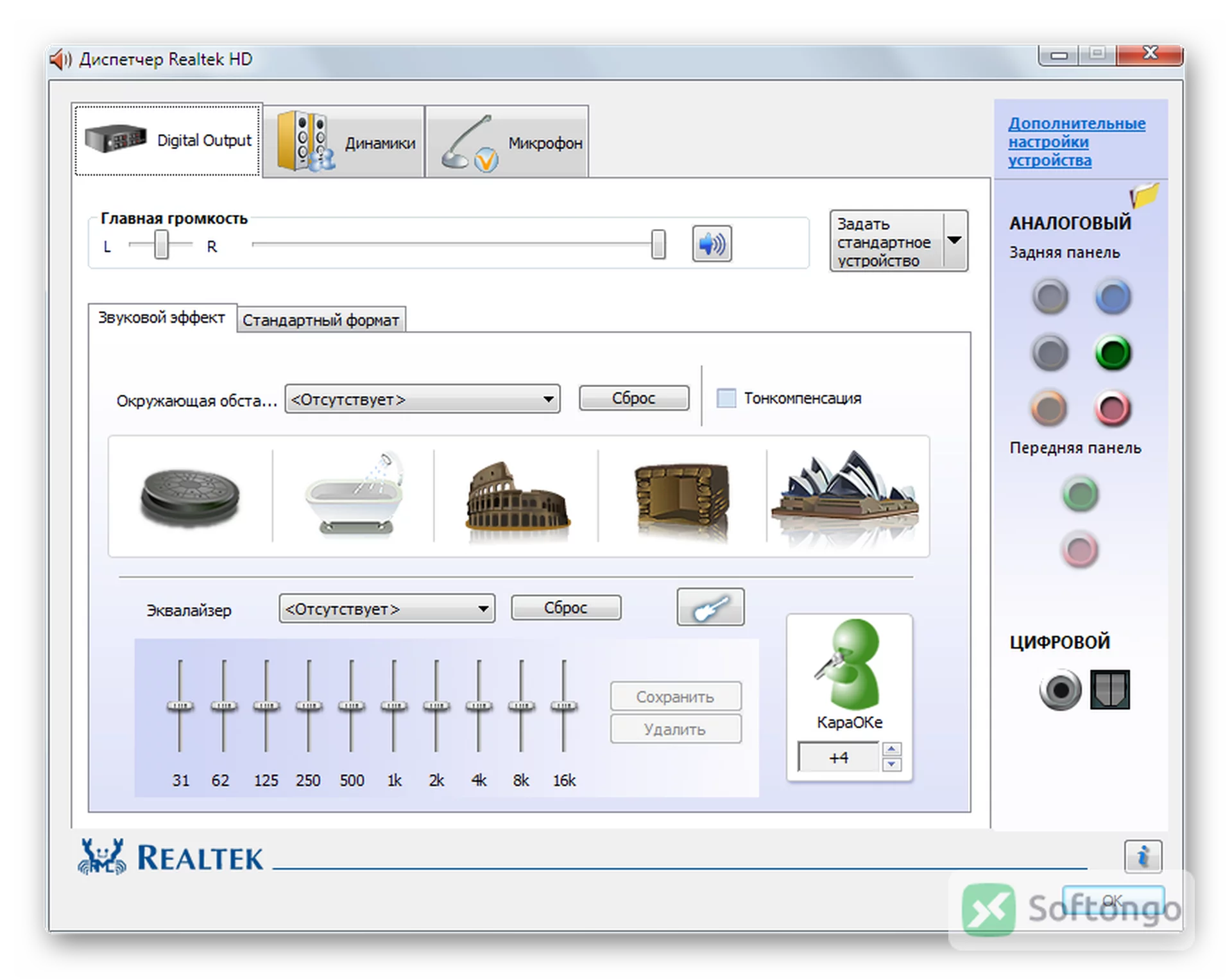The image size is (1232, 980).
Task: Click Сброс next to environment dropdown
Action: point(634,398)
